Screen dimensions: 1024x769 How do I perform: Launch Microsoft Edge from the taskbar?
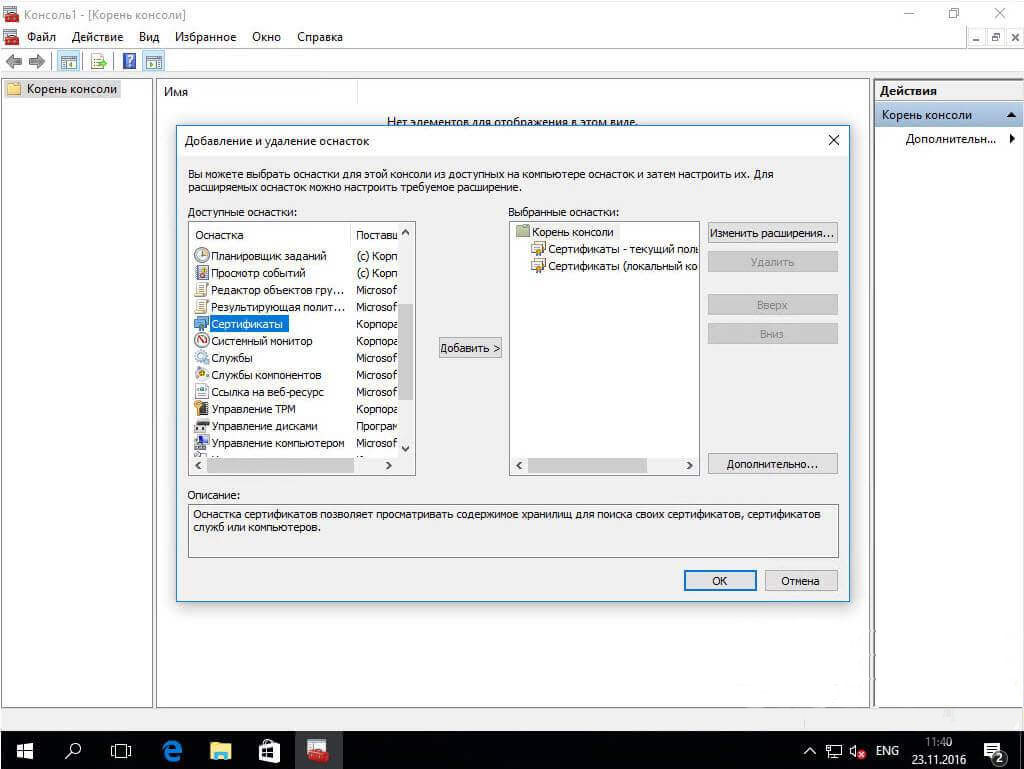pyautogui.click(x=172, y=751)
